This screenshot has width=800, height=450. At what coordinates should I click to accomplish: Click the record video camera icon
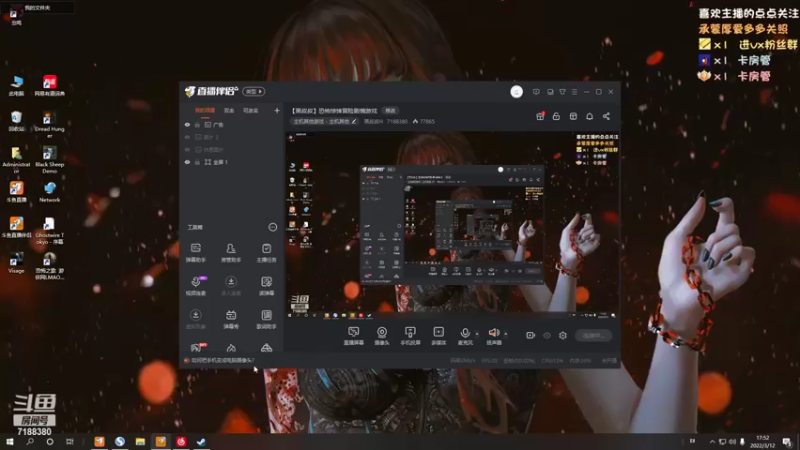click(x=530, y=335)
